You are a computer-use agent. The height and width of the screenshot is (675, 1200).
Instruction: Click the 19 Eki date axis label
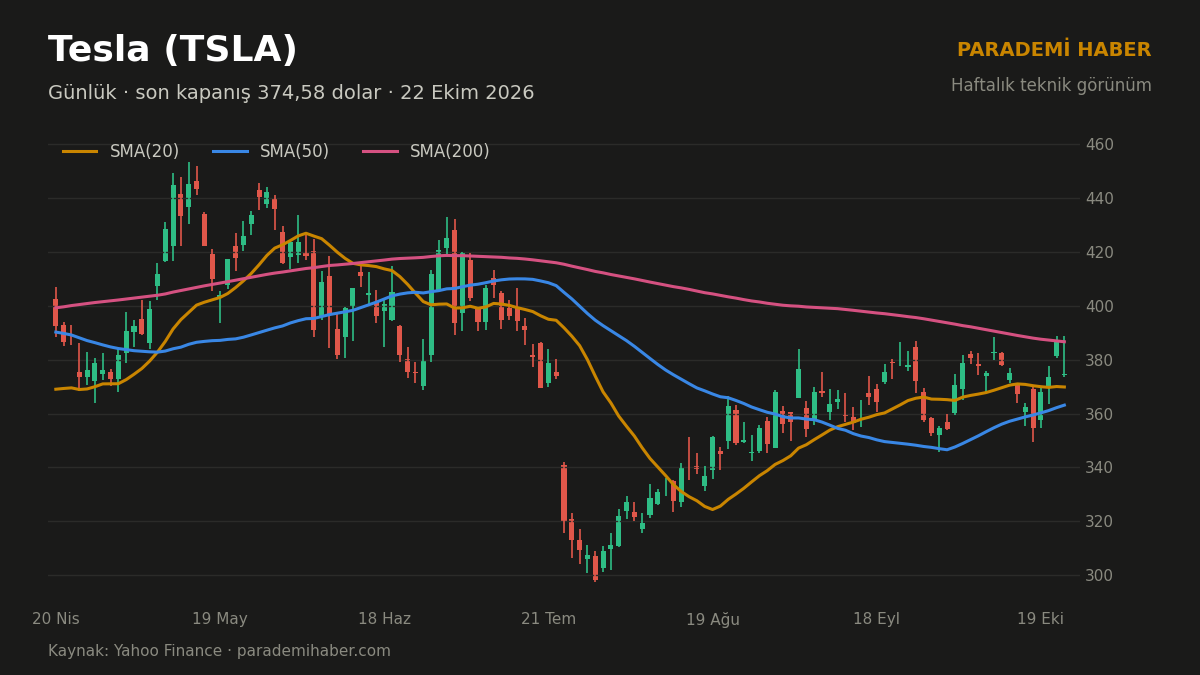point(1040,619)
